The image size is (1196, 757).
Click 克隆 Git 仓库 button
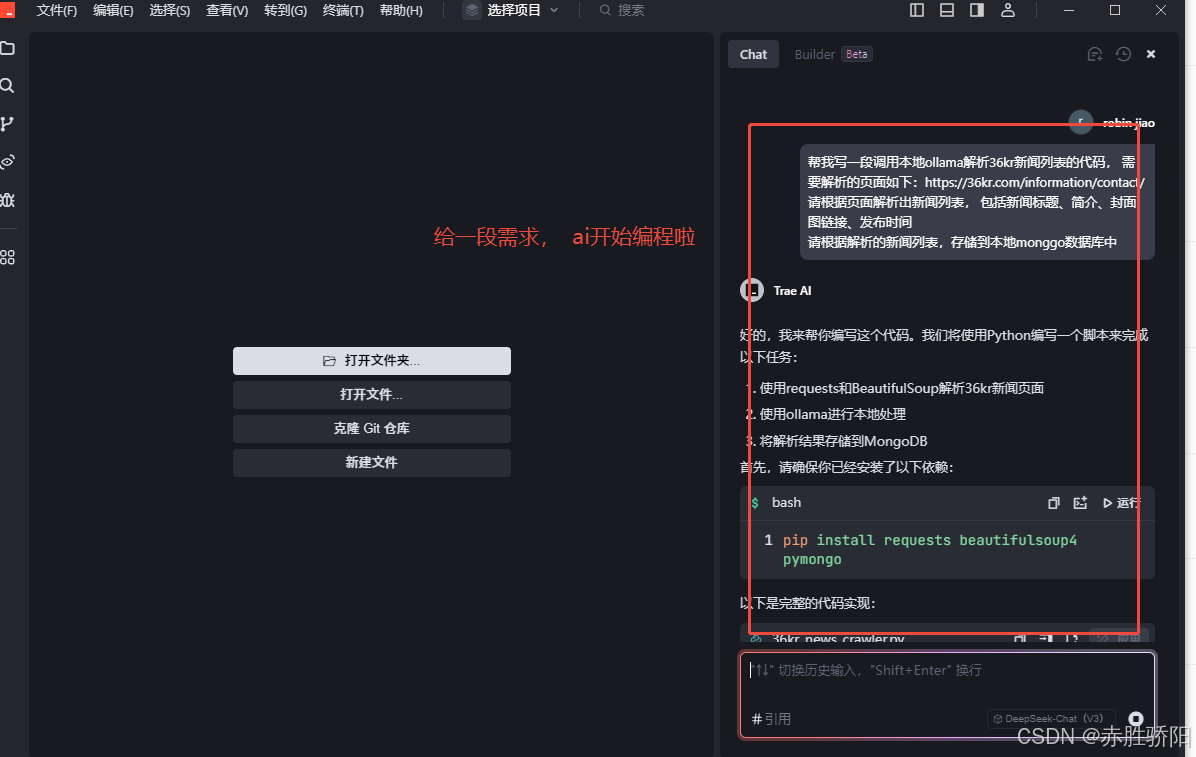click(x=371, y=428)
